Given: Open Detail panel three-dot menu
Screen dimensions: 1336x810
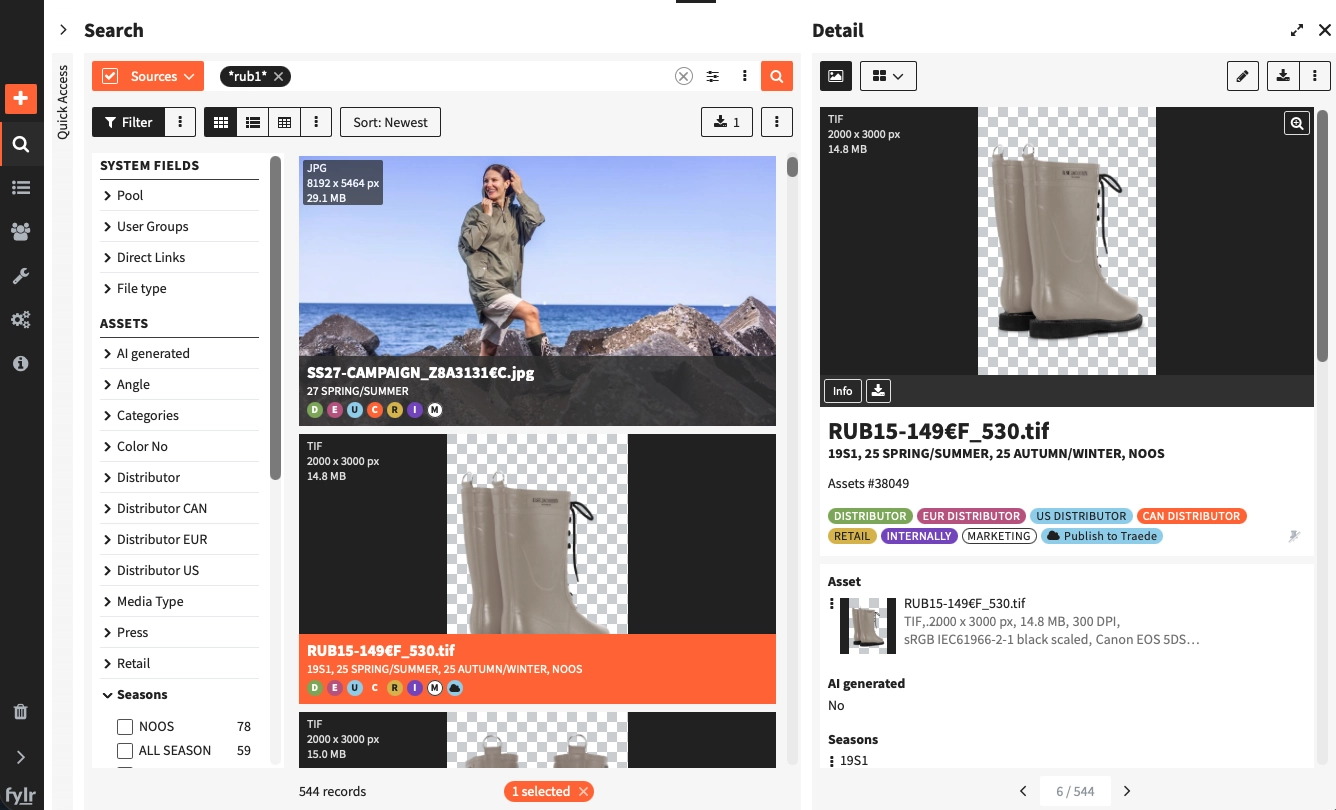Looking at the screenshot, I should click(x=1315, y=76).
